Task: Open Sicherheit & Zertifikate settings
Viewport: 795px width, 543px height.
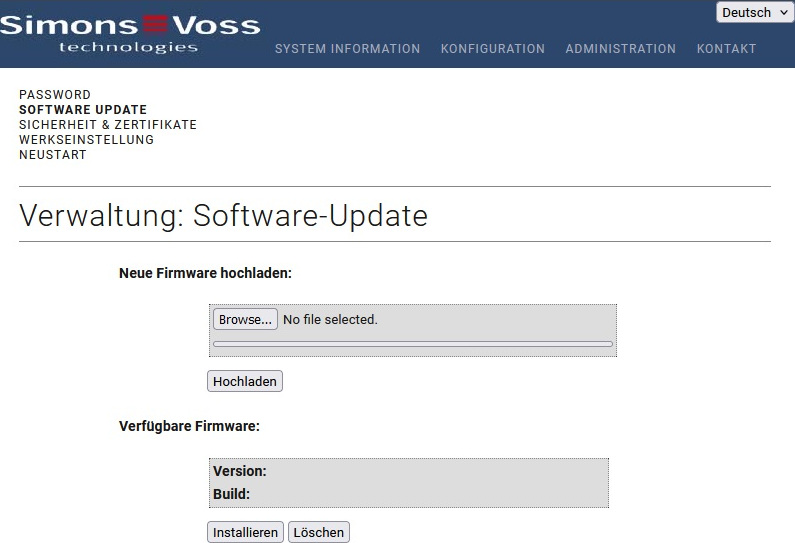Action: pyautogui.click(x=108, y=125)
